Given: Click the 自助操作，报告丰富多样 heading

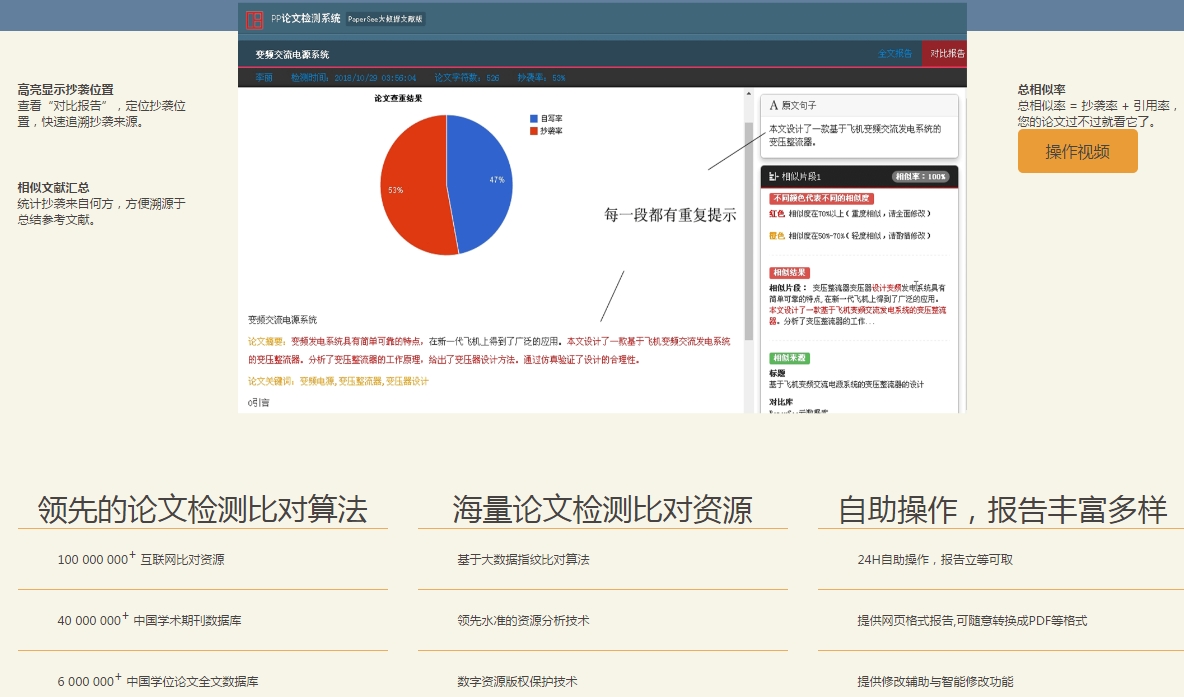Looking at the screenshot, I should click(x=1002, y=510).
